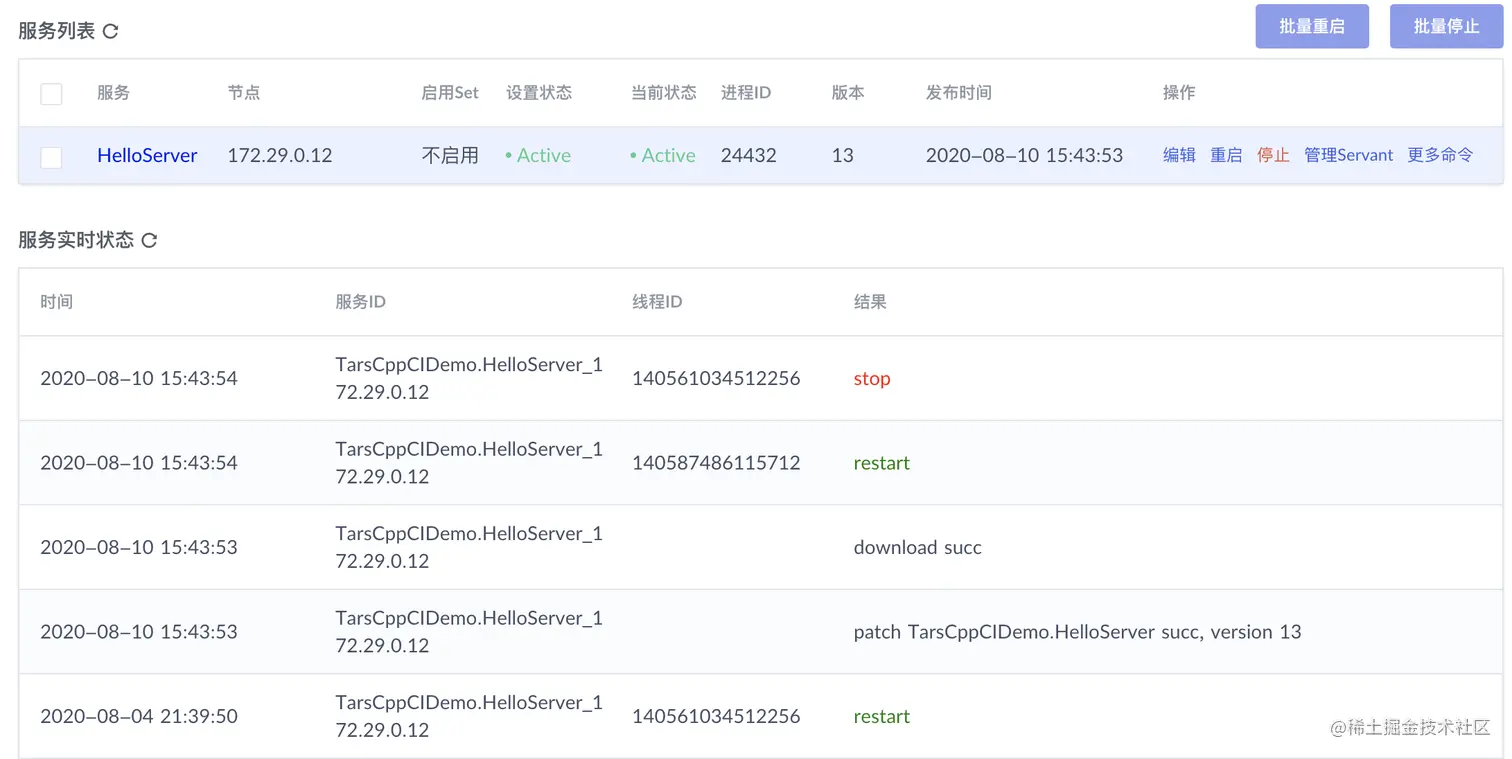Click the 进程ID column header
The height and width of the screenshot is (759, 1512).
(746, 92)
